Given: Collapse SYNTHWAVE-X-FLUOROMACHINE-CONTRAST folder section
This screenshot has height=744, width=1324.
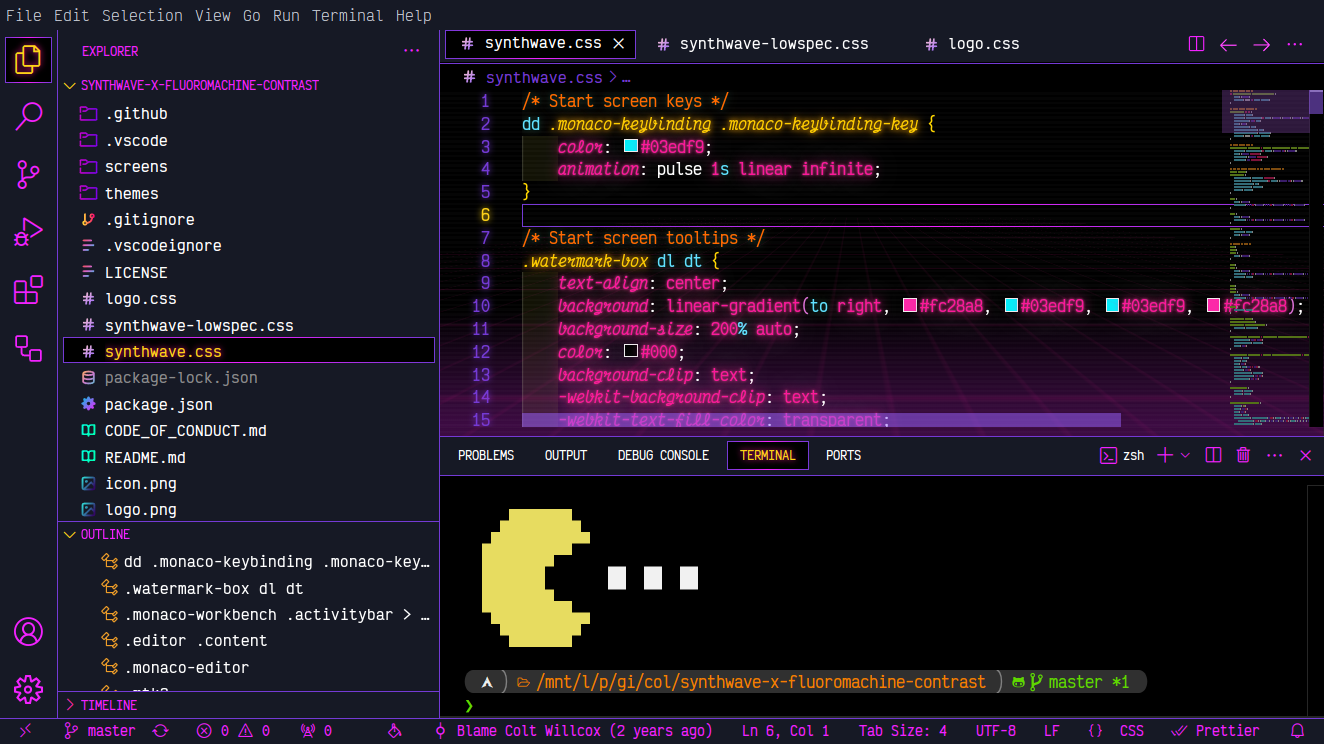Looking at the screenshot, I should tap(200, 85).
